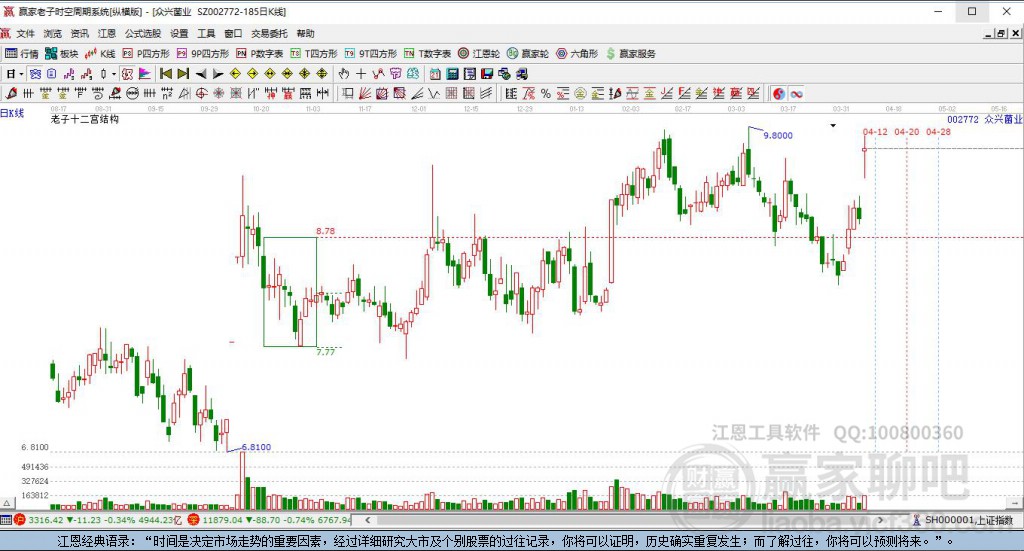This screenshot has height=551, width=1024.
Task: Click scrollbar left arrow under chart
Action: (x=368, y=520)
